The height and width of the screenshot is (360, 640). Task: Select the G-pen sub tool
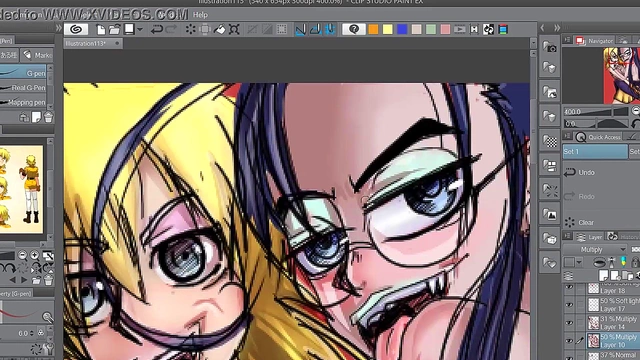(x=23, y=73)
